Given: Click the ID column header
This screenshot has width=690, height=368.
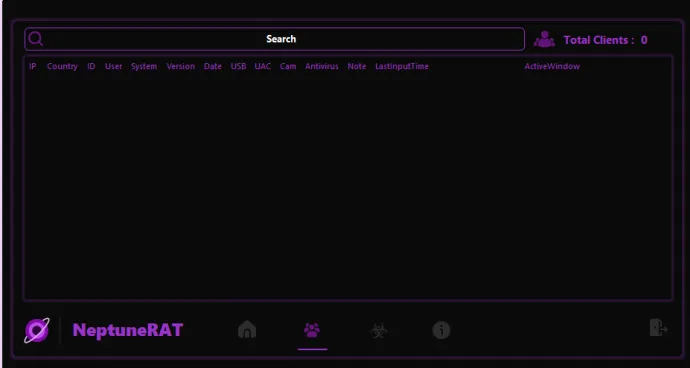Looking at the screenshot, I should 91,66.
